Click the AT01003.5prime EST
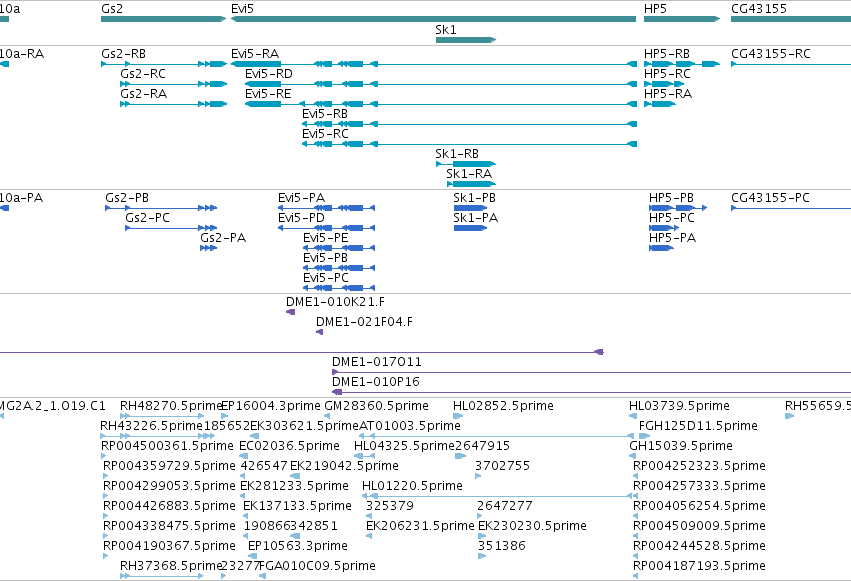The width and height of the screenshot is (851, 581). click(x=497, y=436)
